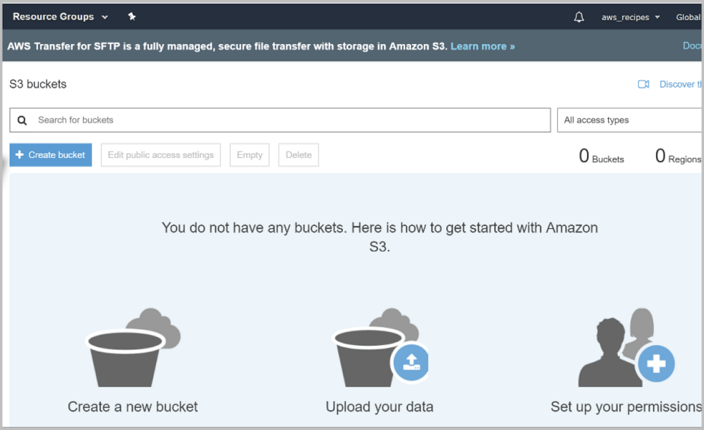Open the notifications bell icon
This screenshot has width=704, height=430.
(x=579, y=17)
